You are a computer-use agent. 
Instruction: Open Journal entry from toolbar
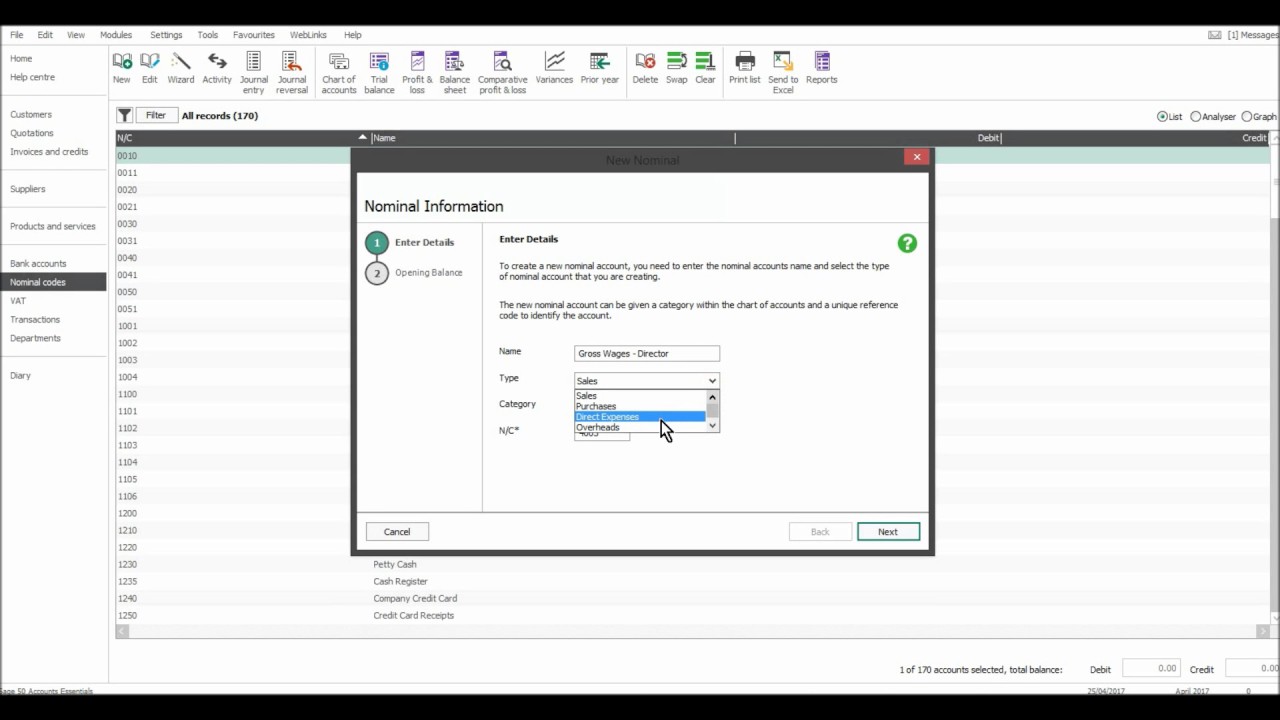254,73
